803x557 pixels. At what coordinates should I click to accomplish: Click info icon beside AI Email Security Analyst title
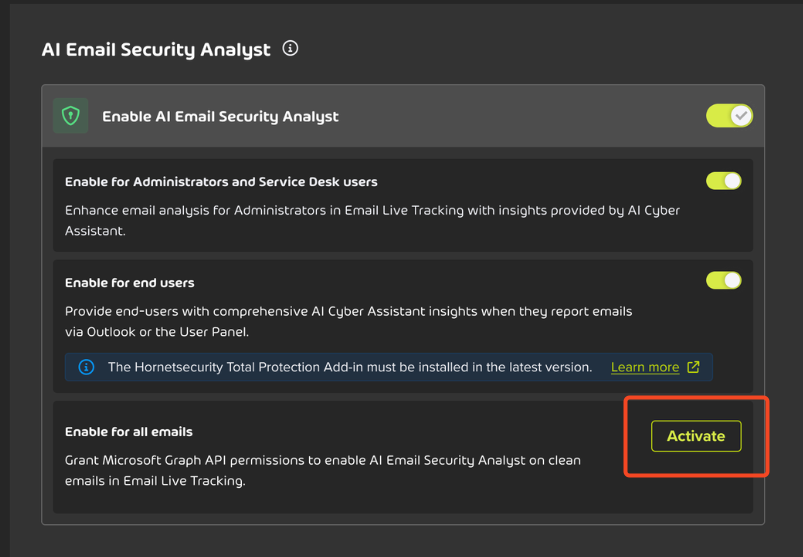click(290, 49)
